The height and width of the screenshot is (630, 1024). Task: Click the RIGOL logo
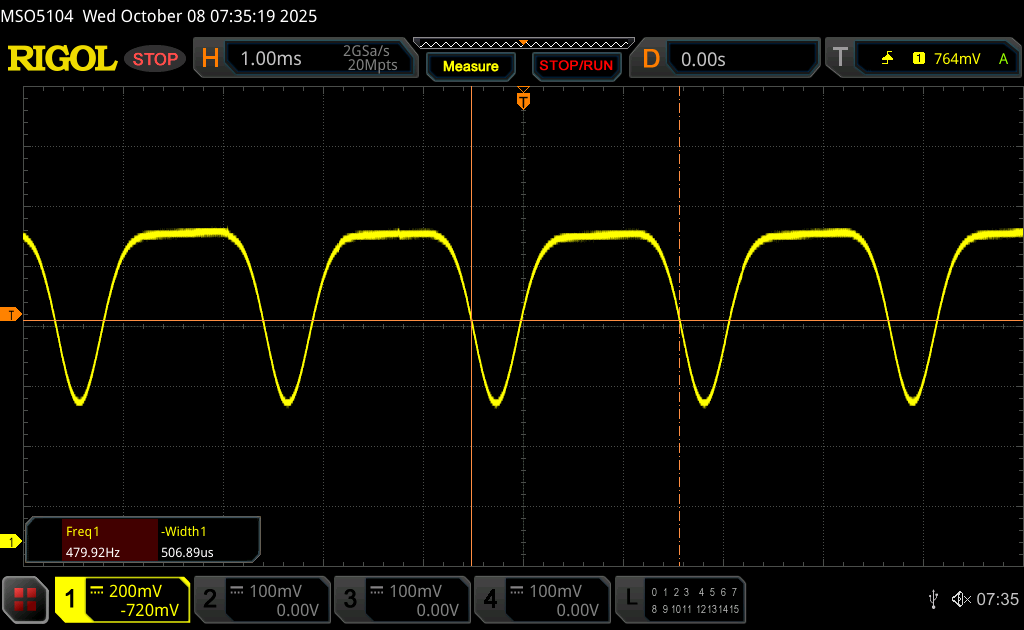[x=62, y=59]
